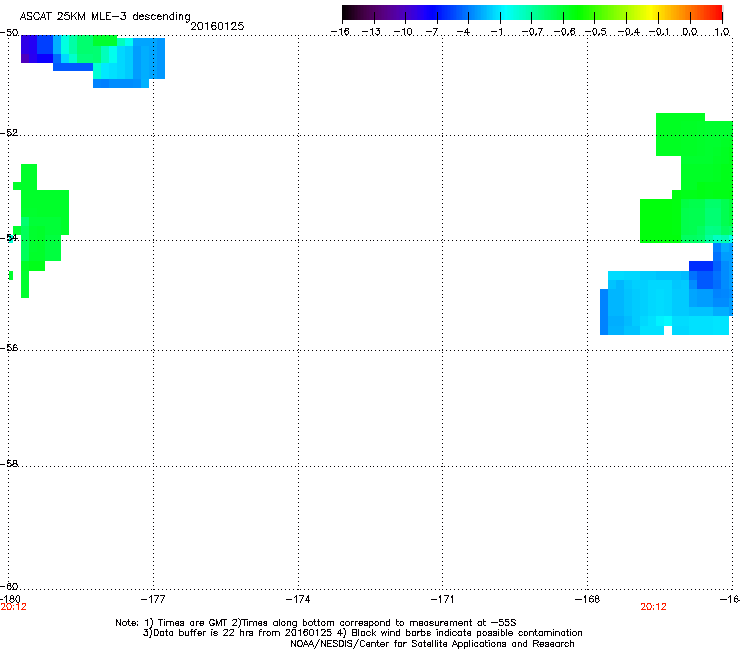The image size is (740, 650).
Task: Click the blue-purple data patch near latitude -50
Action: (93, 59)
